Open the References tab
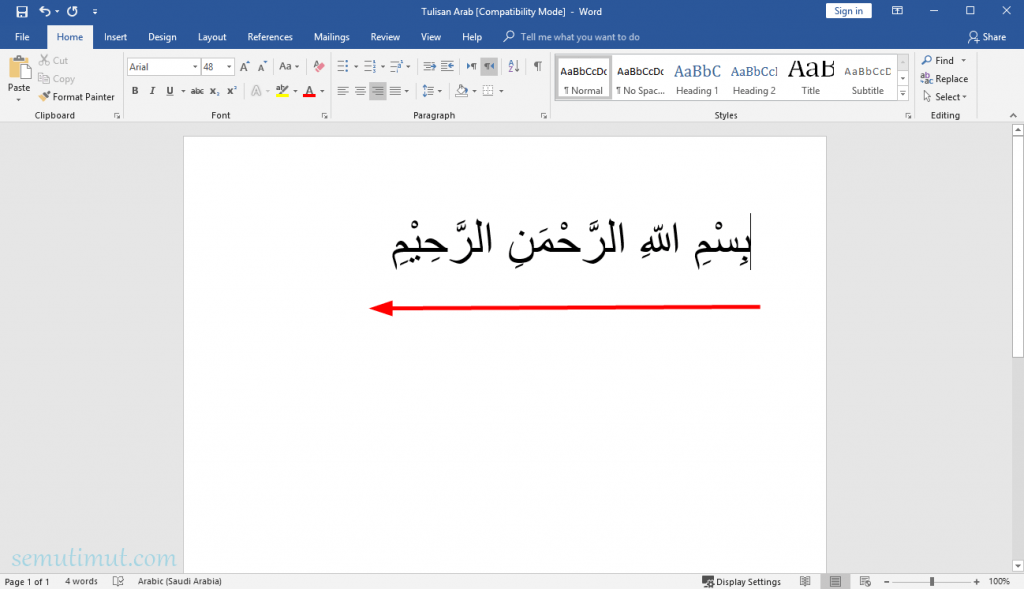Screen dimensions: 1024x589 pyautogui.click(x=270, y=36)
